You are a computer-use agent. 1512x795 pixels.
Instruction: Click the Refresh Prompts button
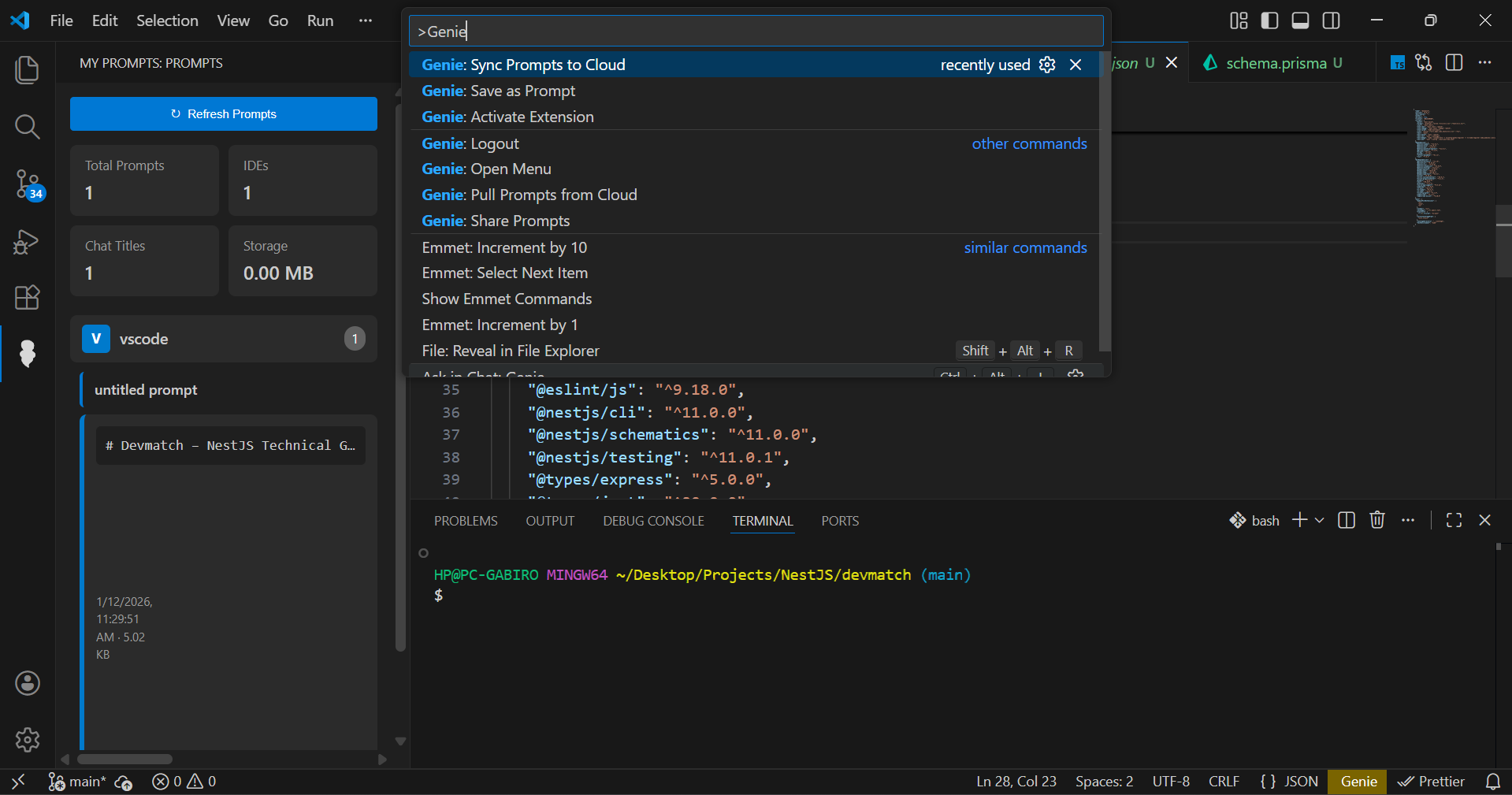224,114
